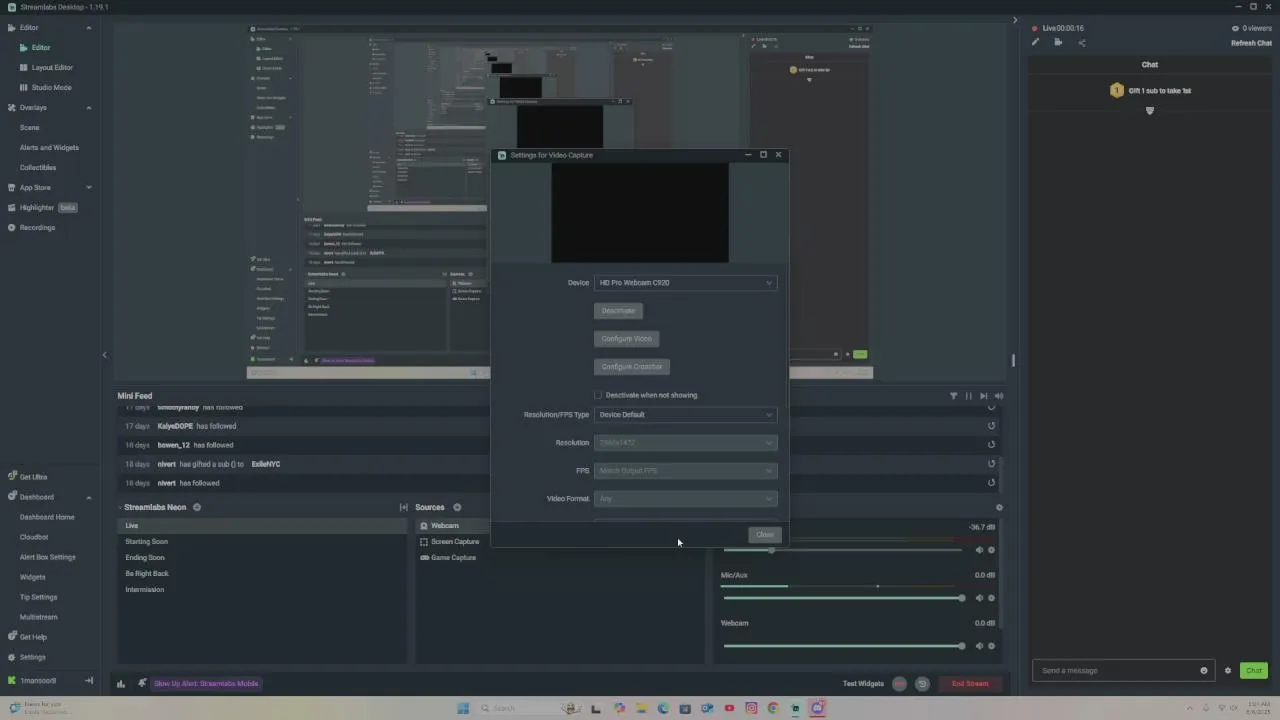Adjust the Webcam volume slider

click(844, 646)
